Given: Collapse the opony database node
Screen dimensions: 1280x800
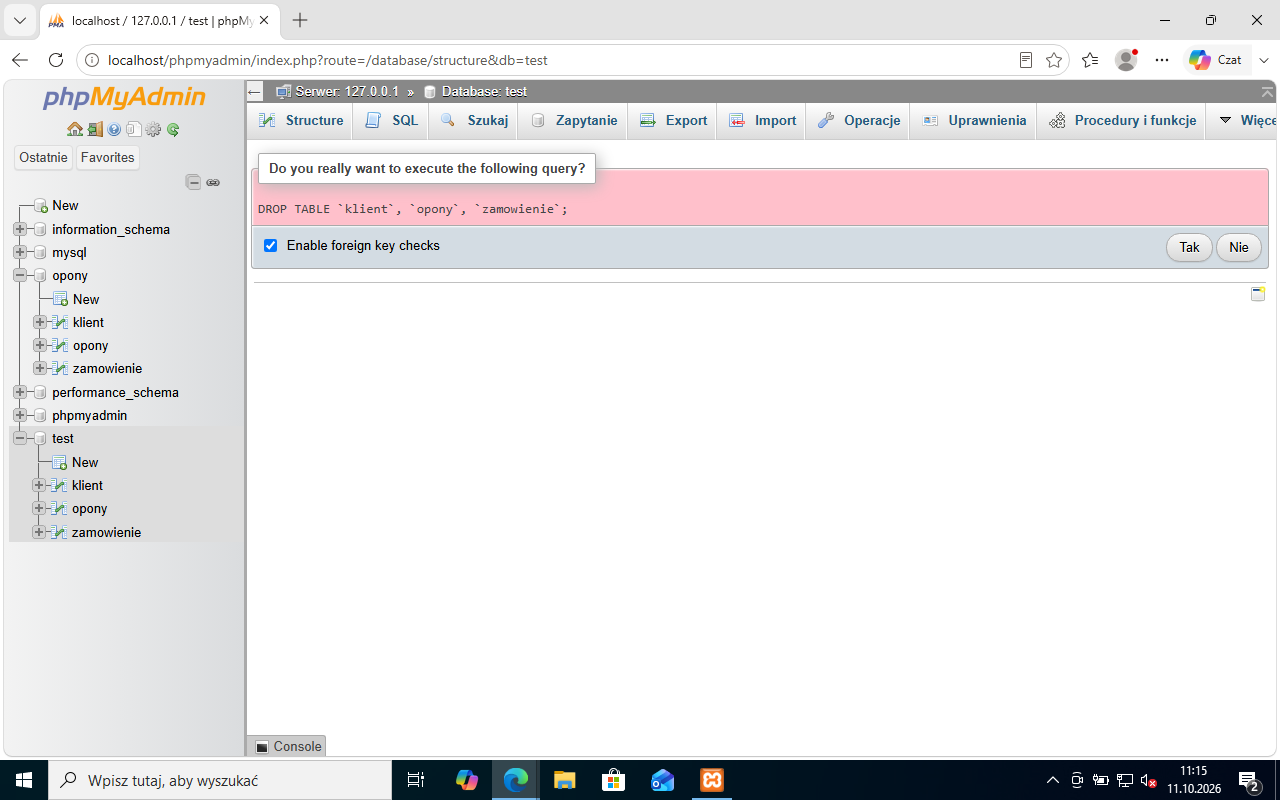Looking at the screenshot, I should coord(20,275).
